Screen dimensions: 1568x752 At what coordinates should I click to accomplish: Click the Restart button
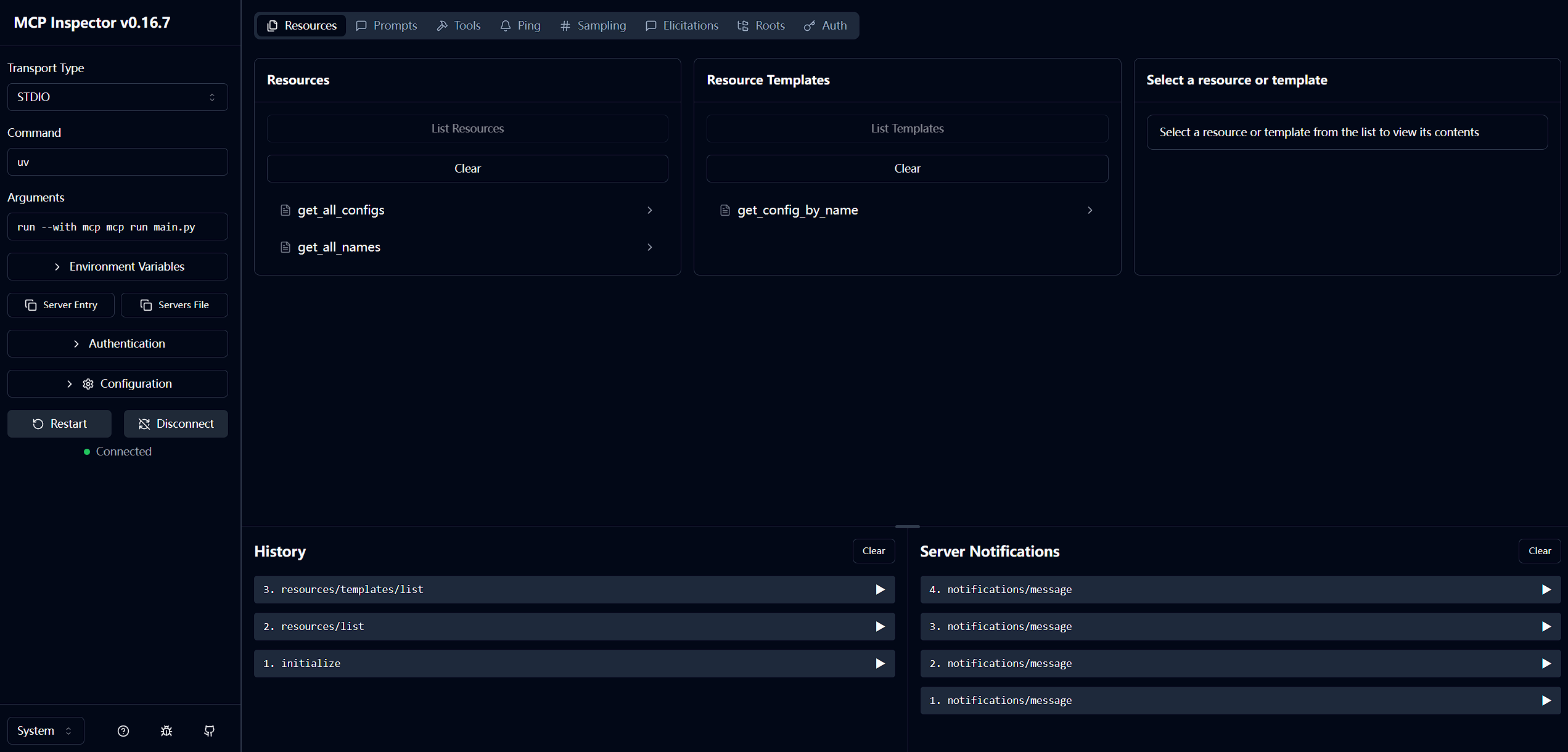[x=59, y=424]
